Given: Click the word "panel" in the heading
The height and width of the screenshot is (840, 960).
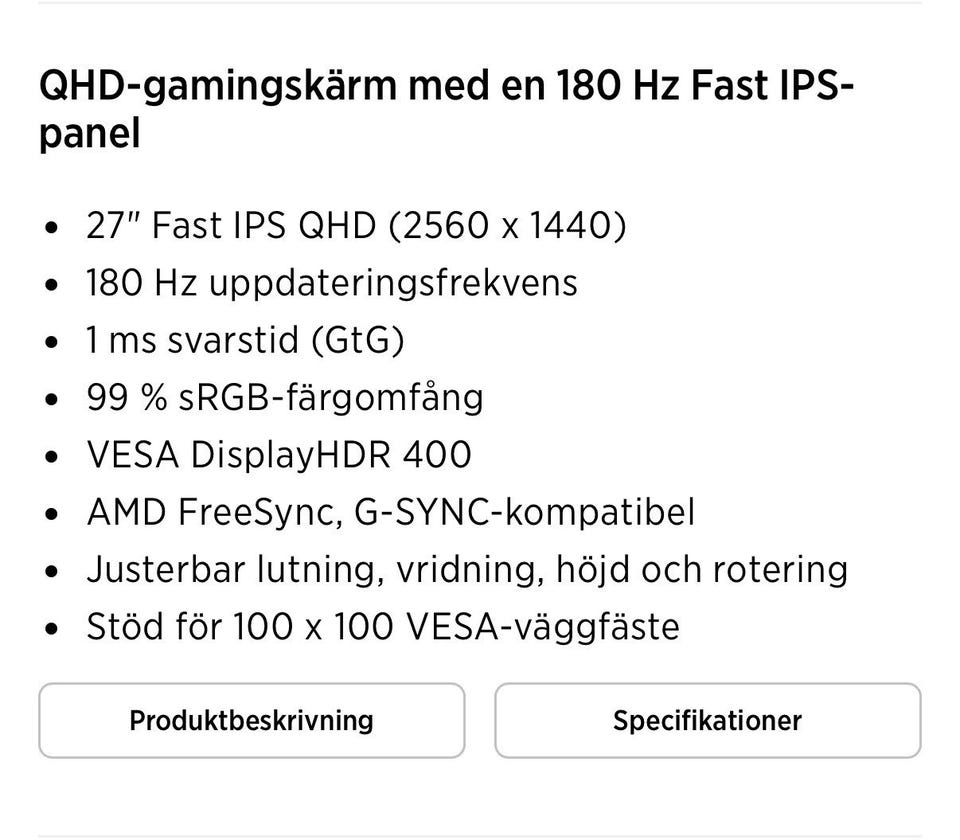Looking at the screenshot, I should click(90, 133).
